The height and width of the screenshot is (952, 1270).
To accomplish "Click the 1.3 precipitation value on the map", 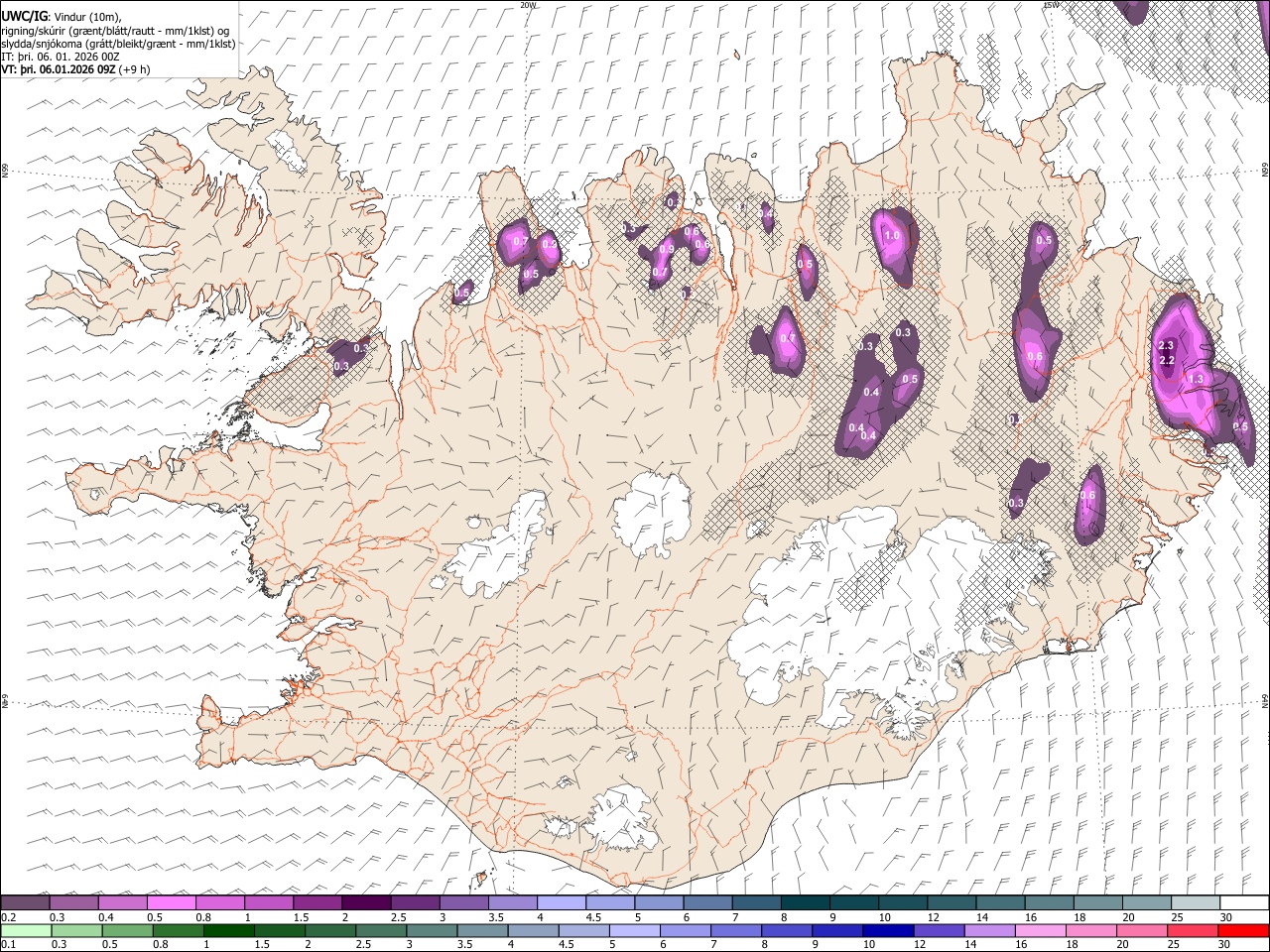I will coord(1196,379).
